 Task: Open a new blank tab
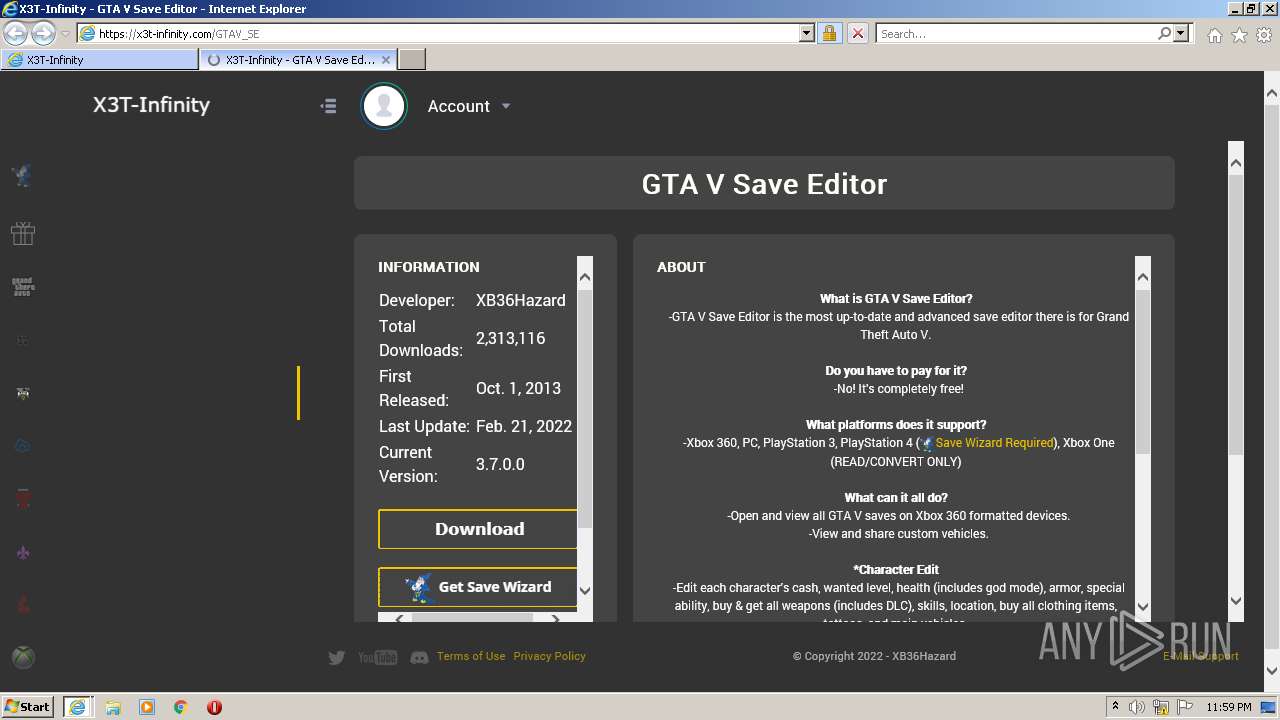(412, 60)
